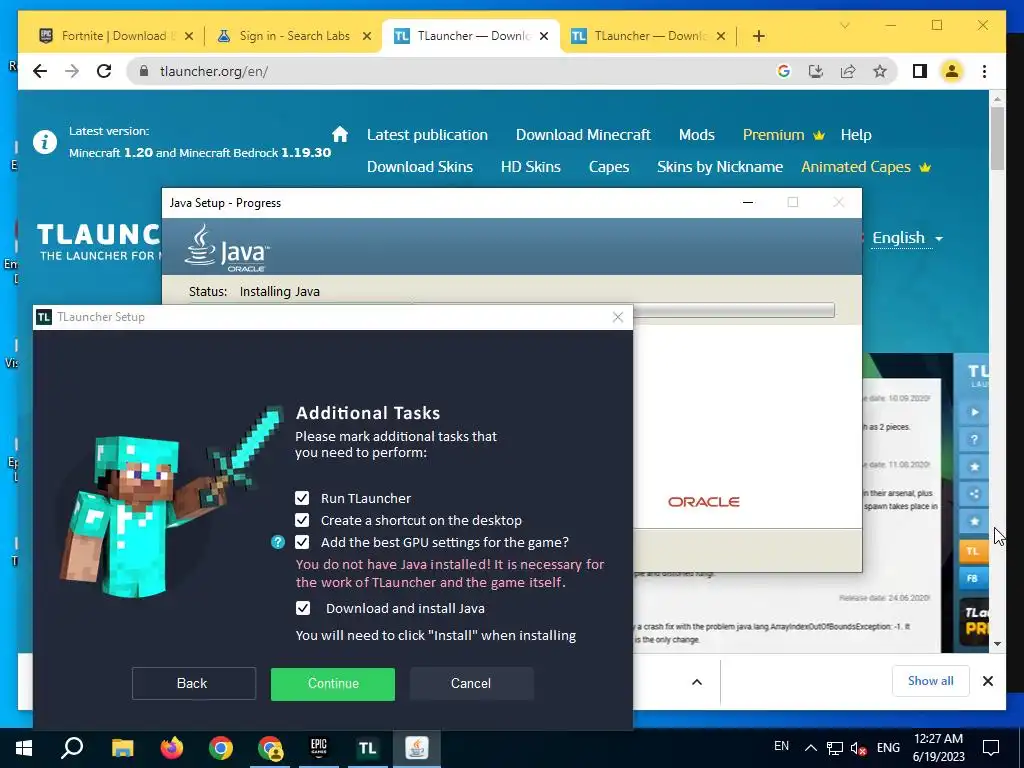Image resolution: width=1024 pixels, height=768 pixels.
Task: Expand the download item chevron
Action: [697, 682]
